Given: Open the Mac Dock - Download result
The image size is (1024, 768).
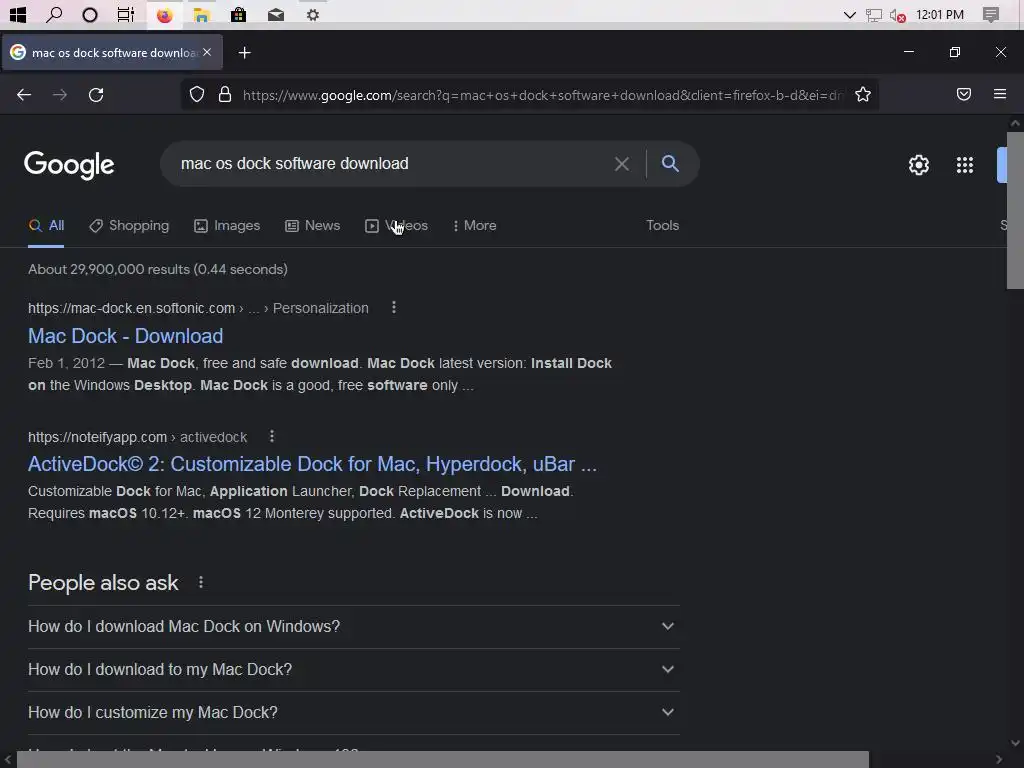Looking at the screenshot, I should pos(125,336).
